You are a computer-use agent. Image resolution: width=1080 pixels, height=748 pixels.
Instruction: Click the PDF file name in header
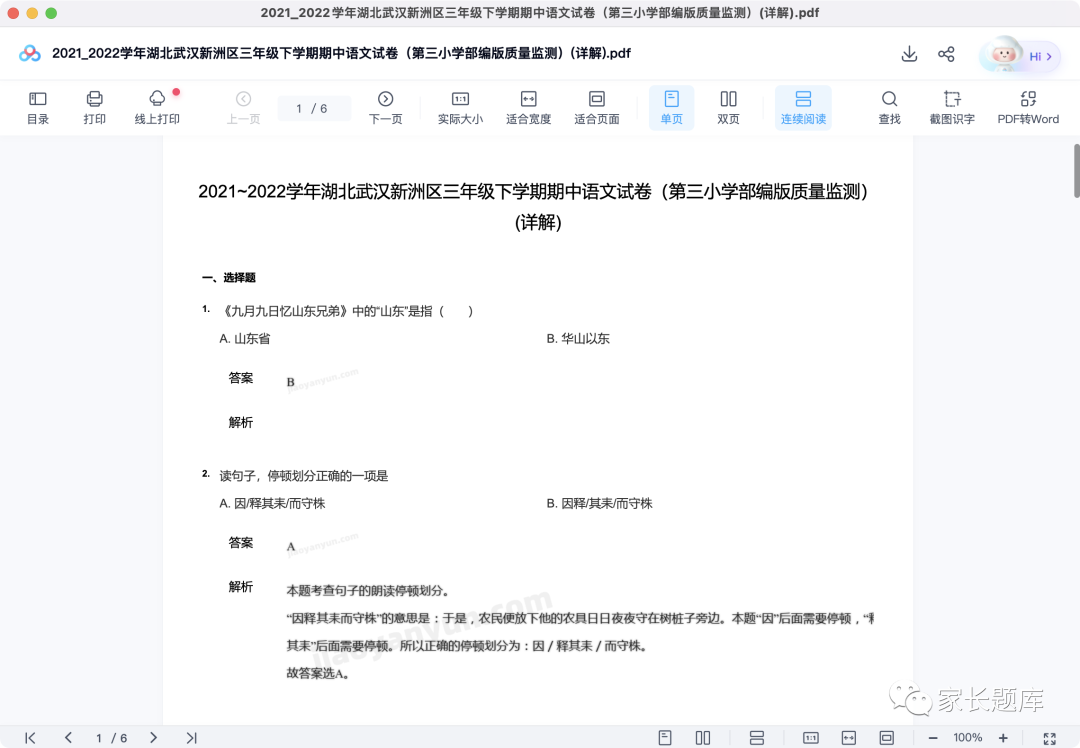point(342,53)
